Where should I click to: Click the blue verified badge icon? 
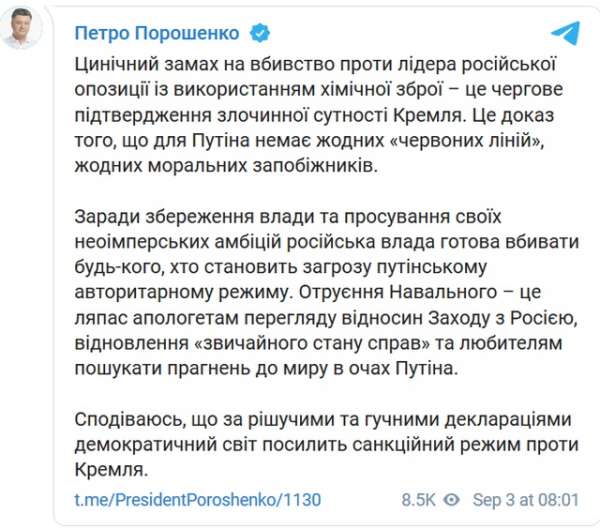(x=259, y=33)
